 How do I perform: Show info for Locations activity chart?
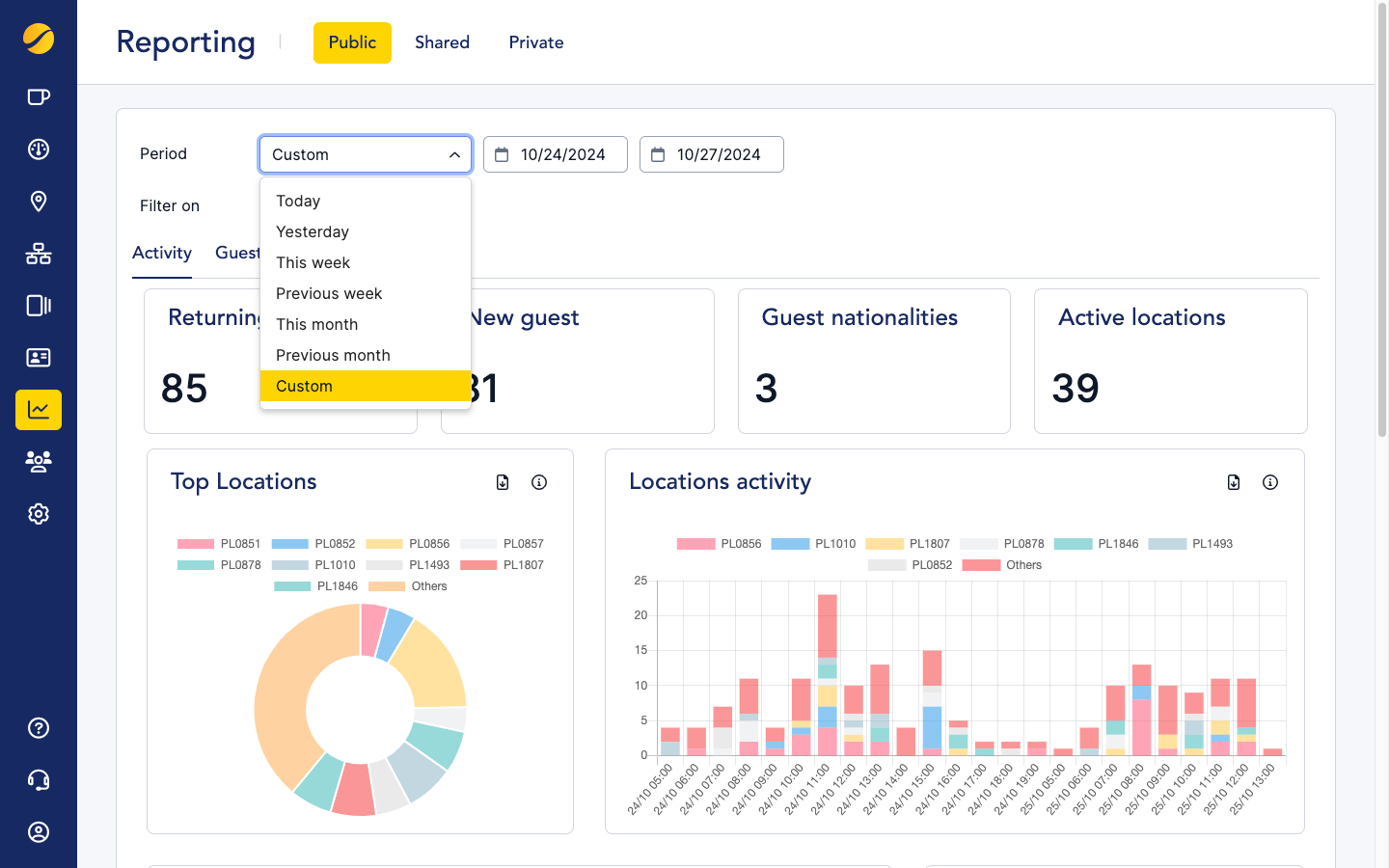(x=1270, y=482)
